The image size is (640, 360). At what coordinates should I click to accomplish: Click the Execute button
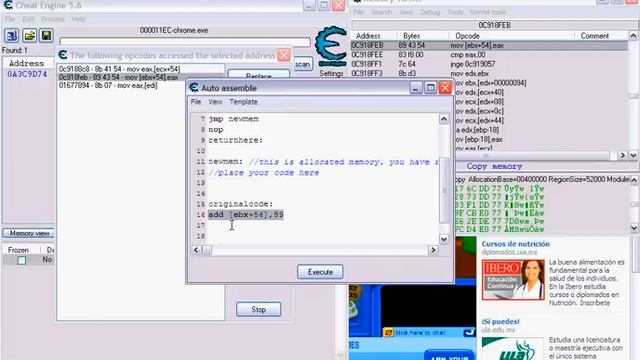click(320, 272)
